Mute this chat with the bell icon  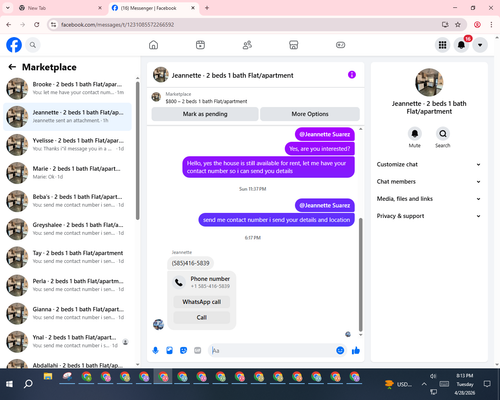415,134
